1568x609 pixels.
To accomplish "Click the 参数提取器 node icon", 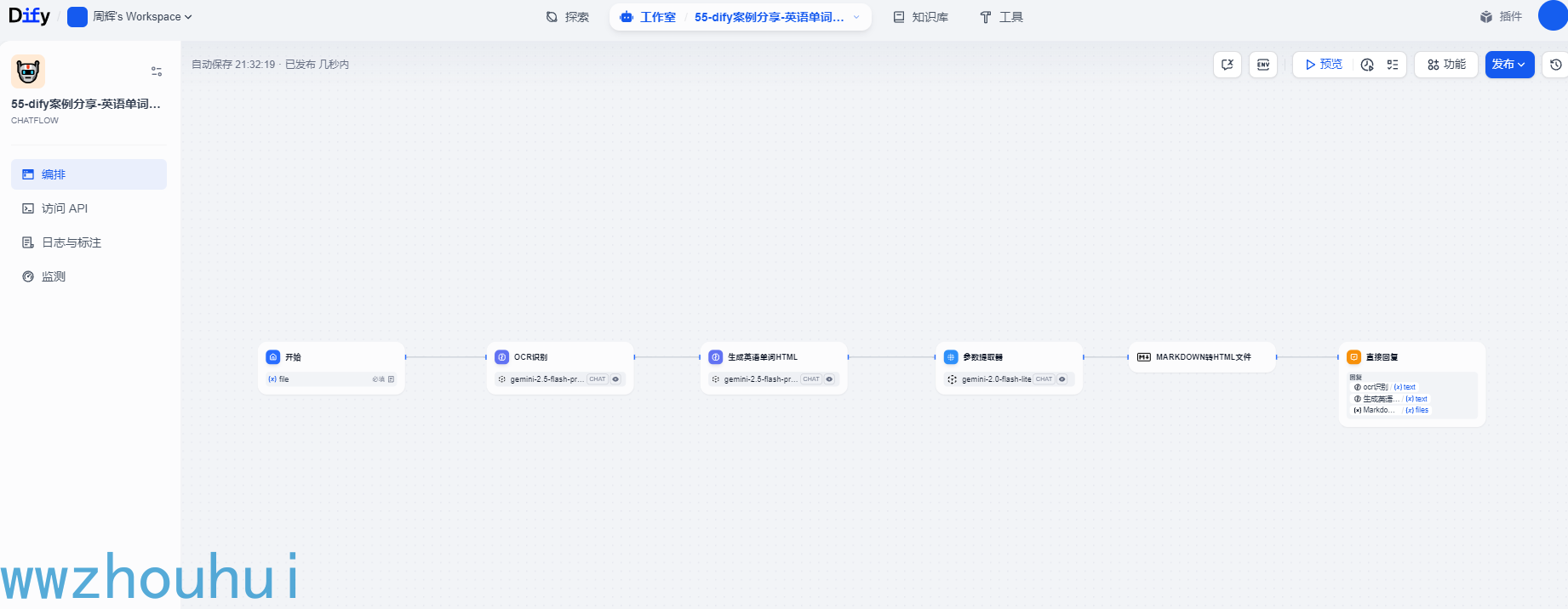I will (x=951, y=357).
